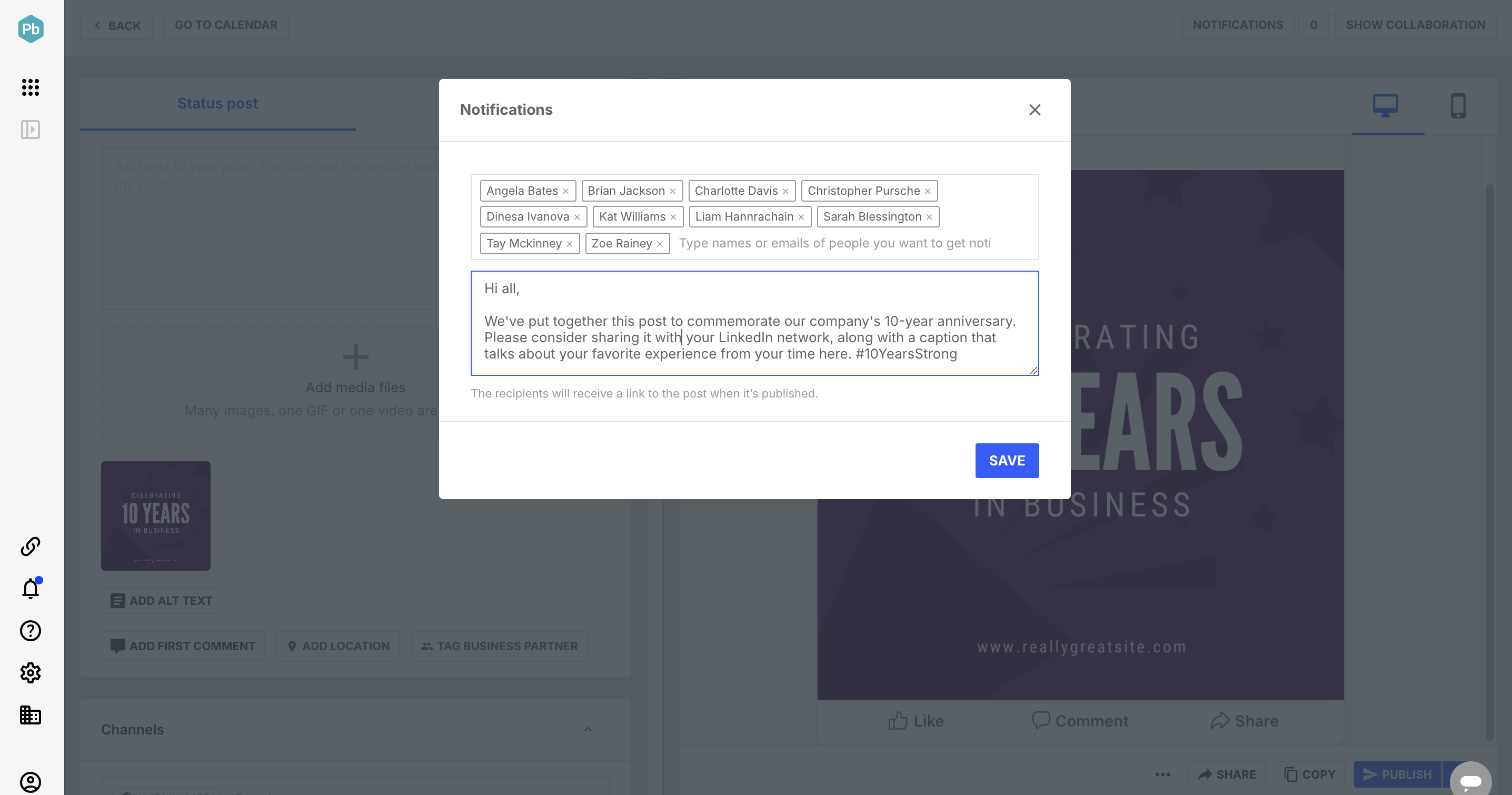The height and width of the screenshot is (795, 1512).
Task: Remove Tay Mckinney from recipients
Action: point(569,244)
